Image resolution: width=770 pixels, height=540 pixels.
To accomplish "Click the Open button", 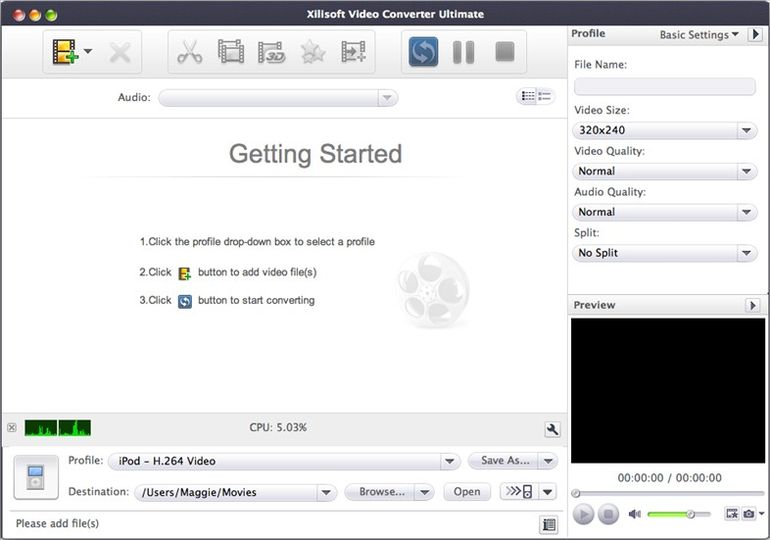I will 467,491.
